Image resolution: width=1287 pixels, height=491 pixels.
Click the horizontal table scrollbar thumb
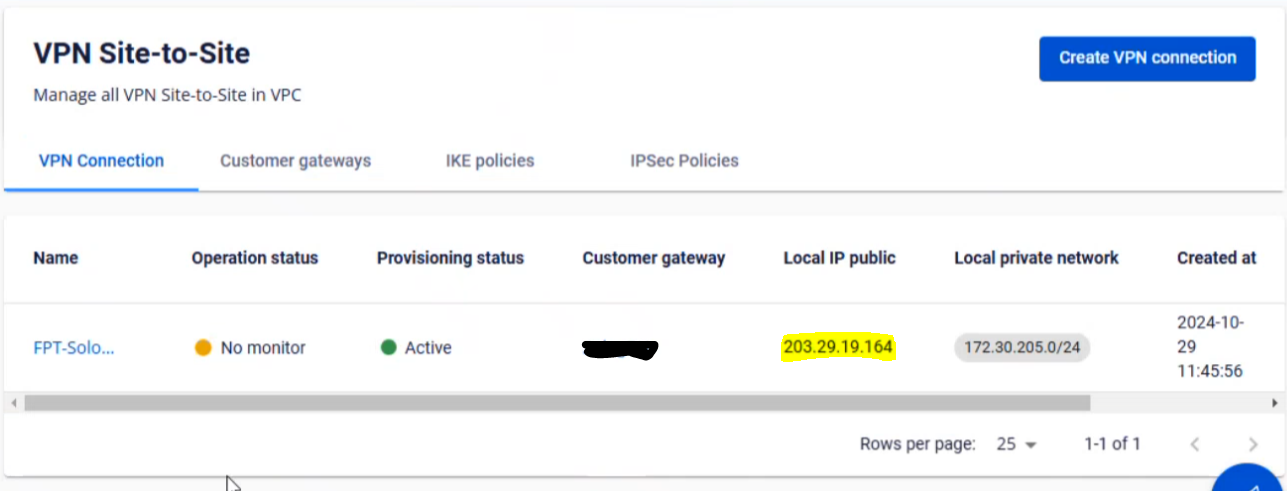click(556, 403)
